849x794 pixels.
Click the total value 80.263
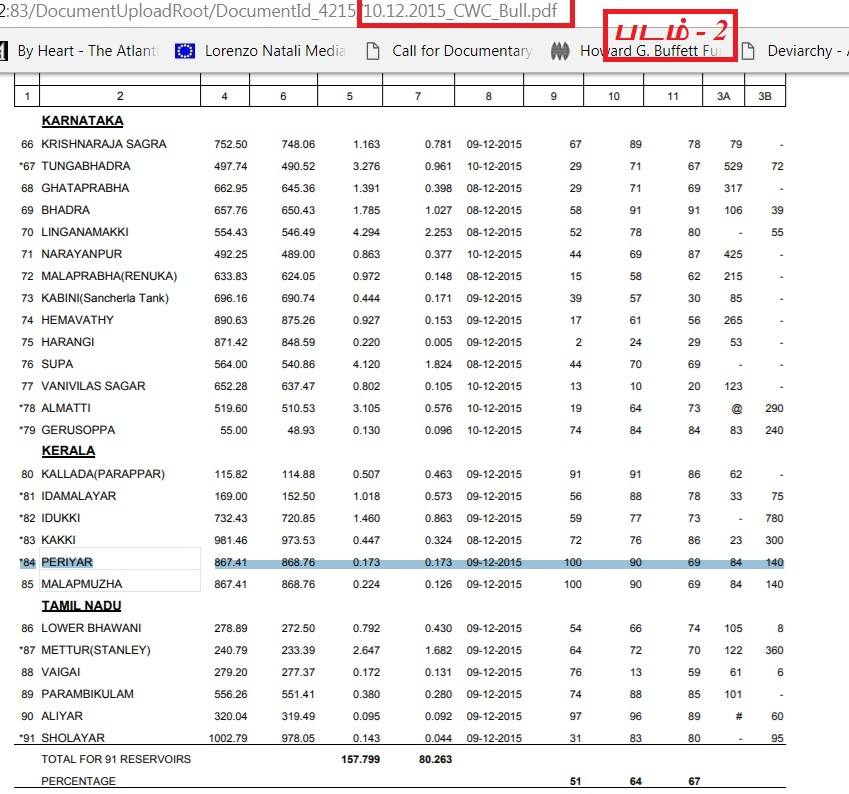pos(435,759)
